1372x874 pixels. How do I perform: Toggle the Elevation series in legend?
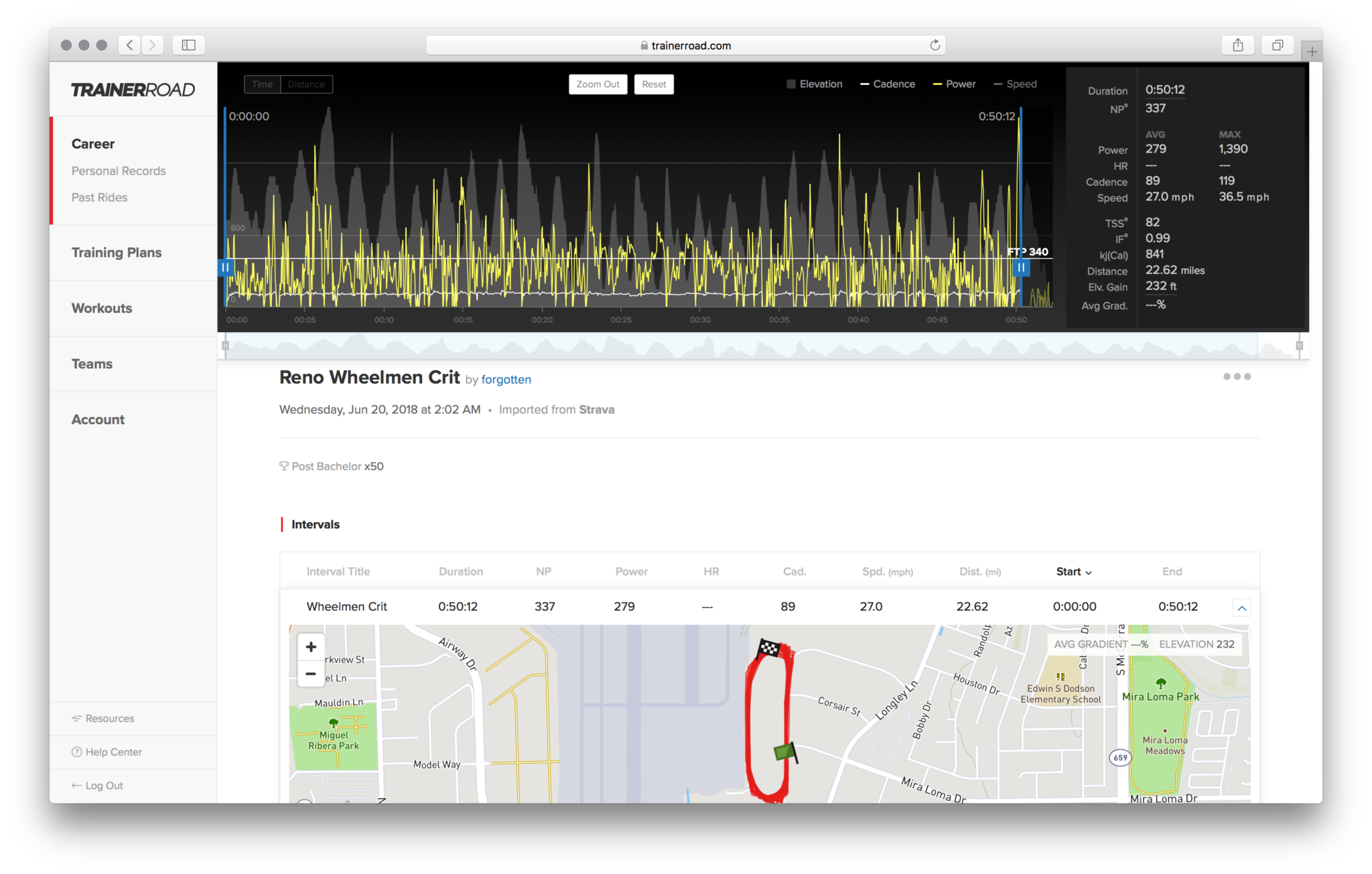(x=814, y=84)
